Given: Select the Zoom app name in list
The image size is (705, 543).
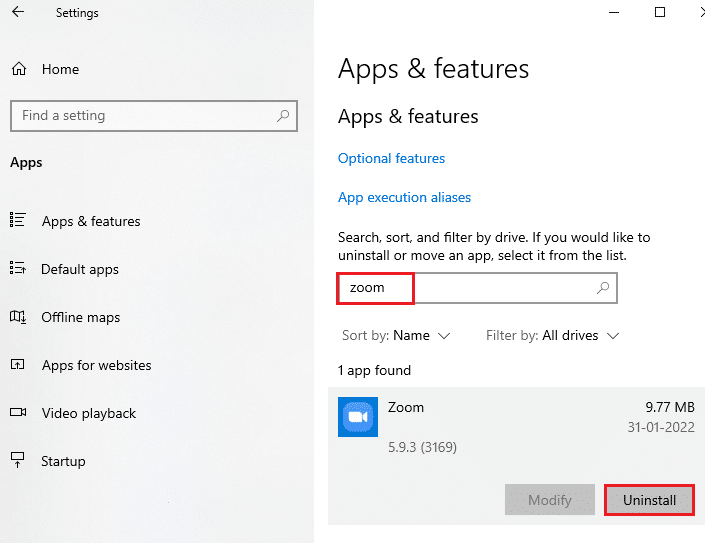Looking at the screenshot, I should tap(406, 407).
